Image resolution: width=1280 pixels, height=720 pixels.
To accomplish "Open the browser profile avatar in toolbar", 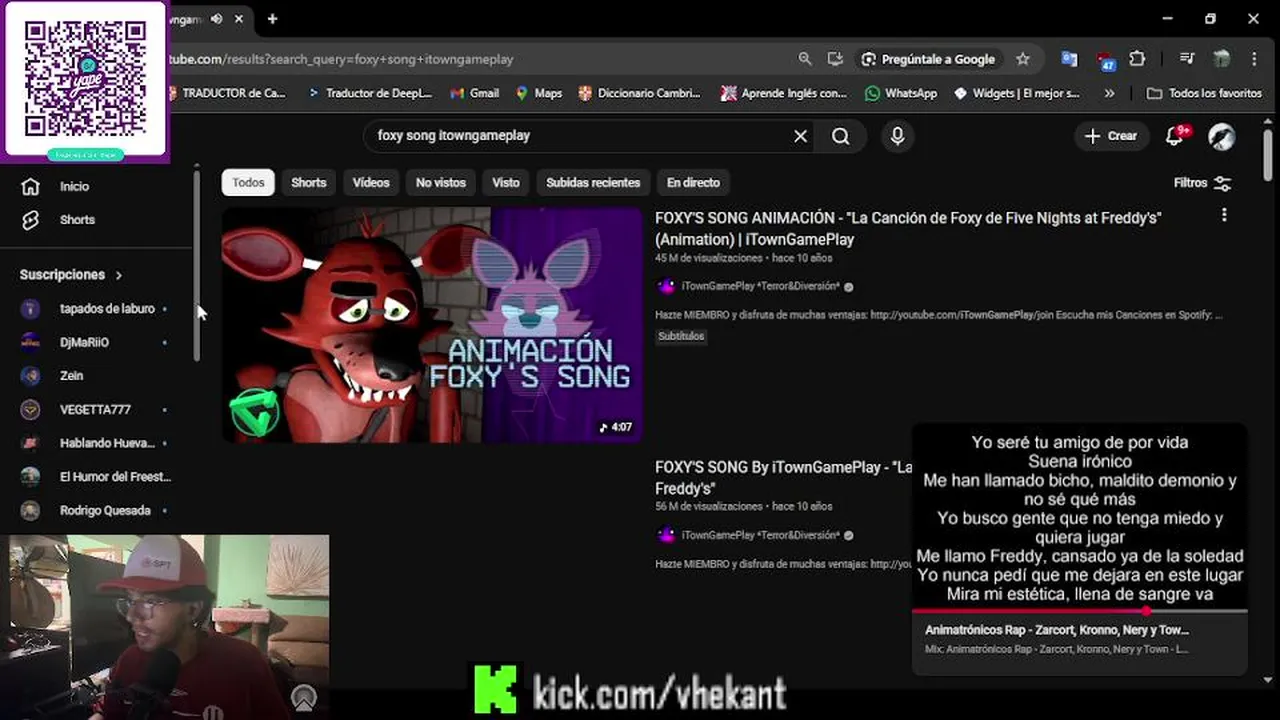I will (1221, 59).
